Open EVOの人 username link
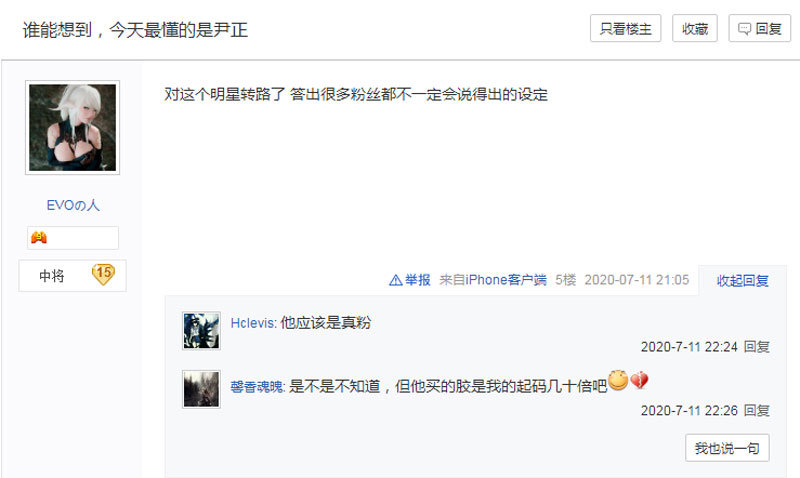 (x=73, y=205)
